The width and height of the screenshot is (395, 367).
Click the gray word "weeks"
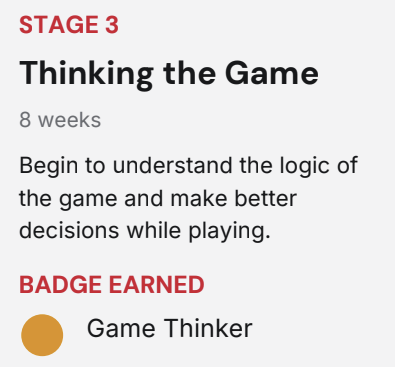69,120
